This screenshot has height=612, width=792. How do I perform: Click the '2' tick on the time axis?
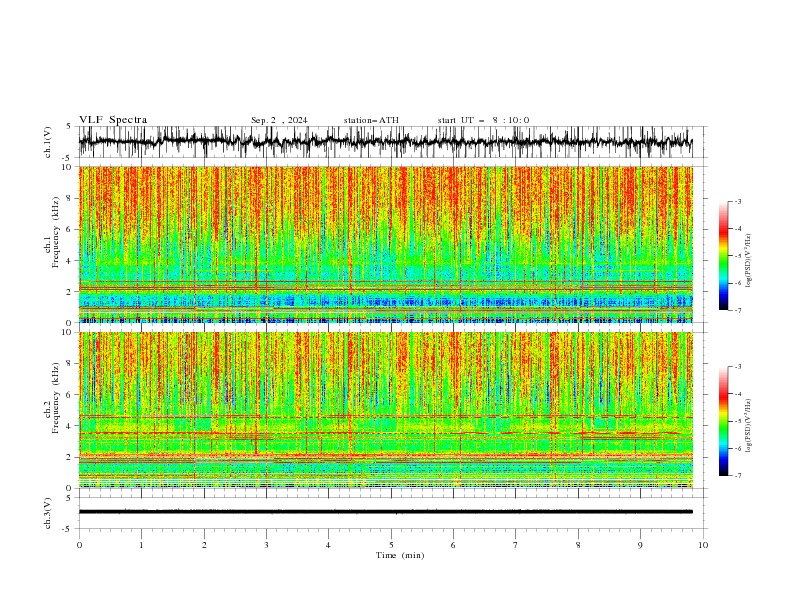pos(204,545)
